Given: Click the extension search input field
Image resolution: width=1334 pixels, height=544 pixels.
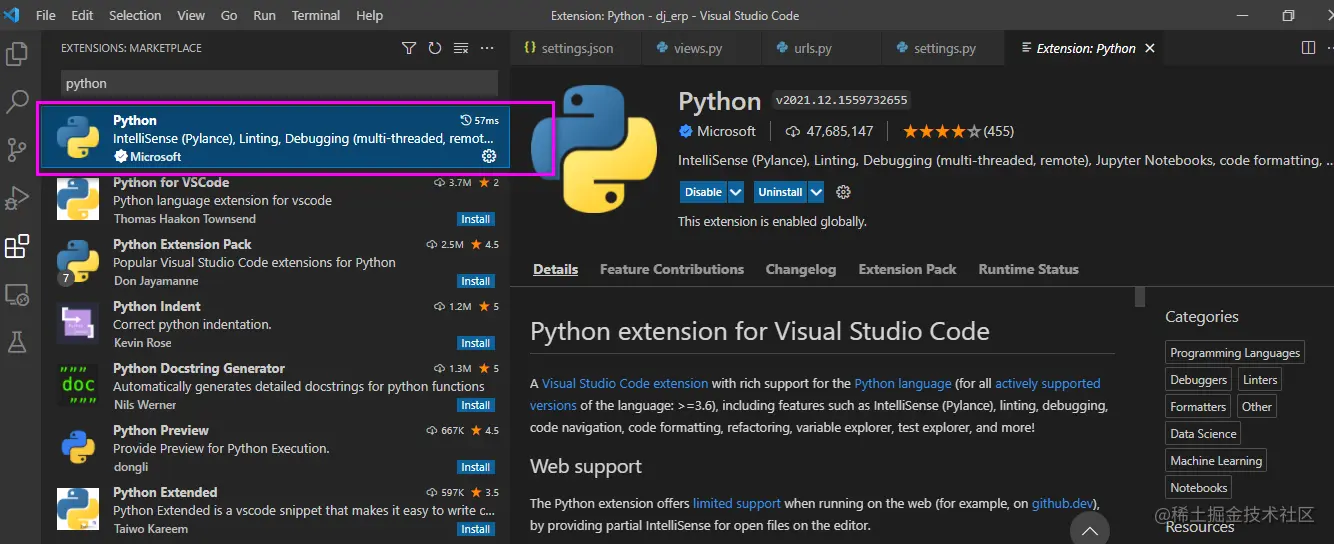Looking at the screenshot, I should coord(280,83).
